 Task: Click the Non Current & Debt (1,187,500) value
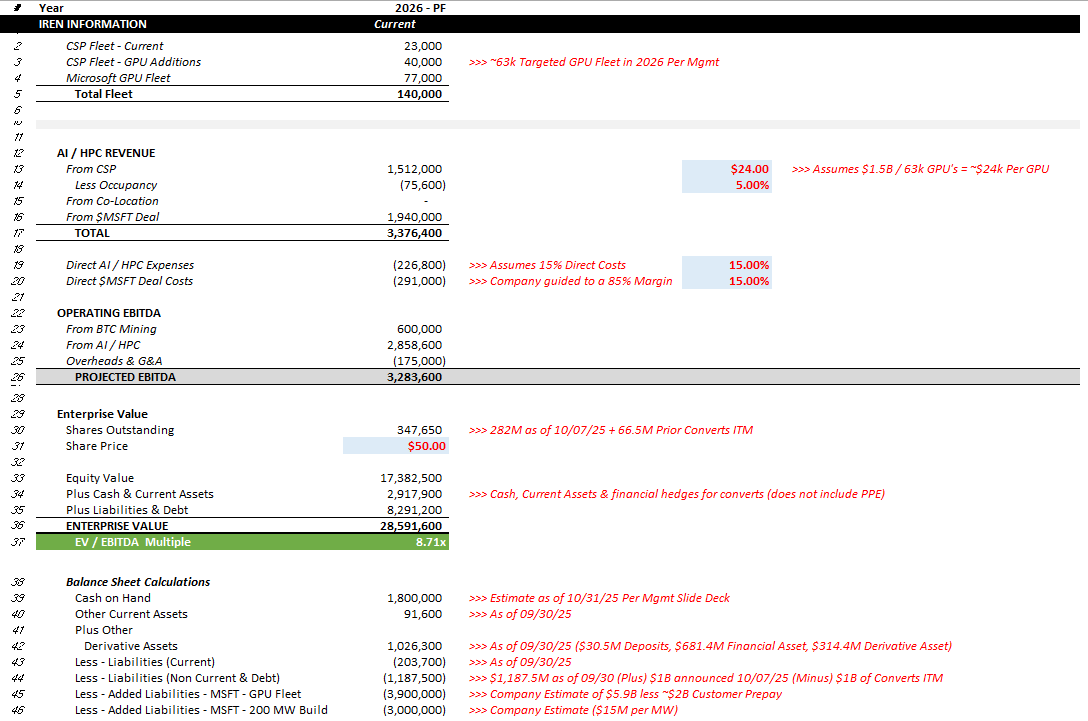(414, 678)
